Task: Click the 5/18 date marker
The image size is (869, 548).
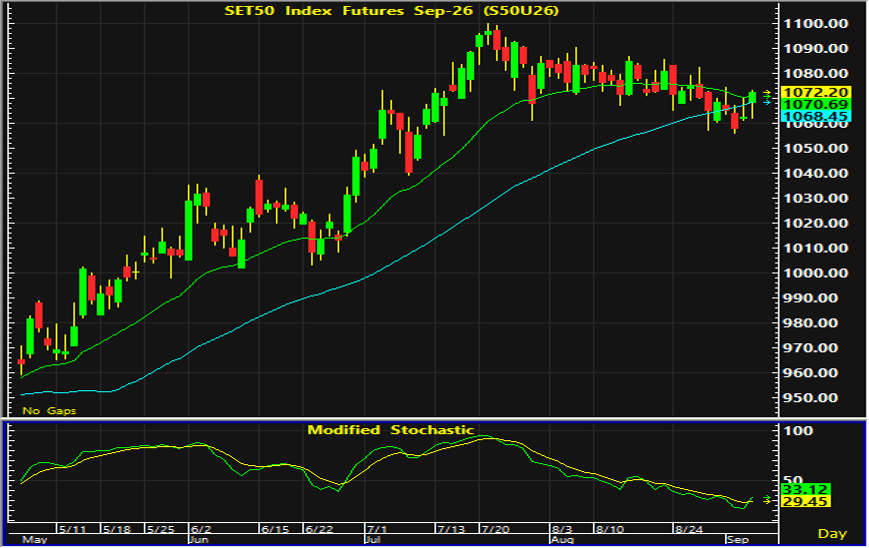Action: [117, 529]
